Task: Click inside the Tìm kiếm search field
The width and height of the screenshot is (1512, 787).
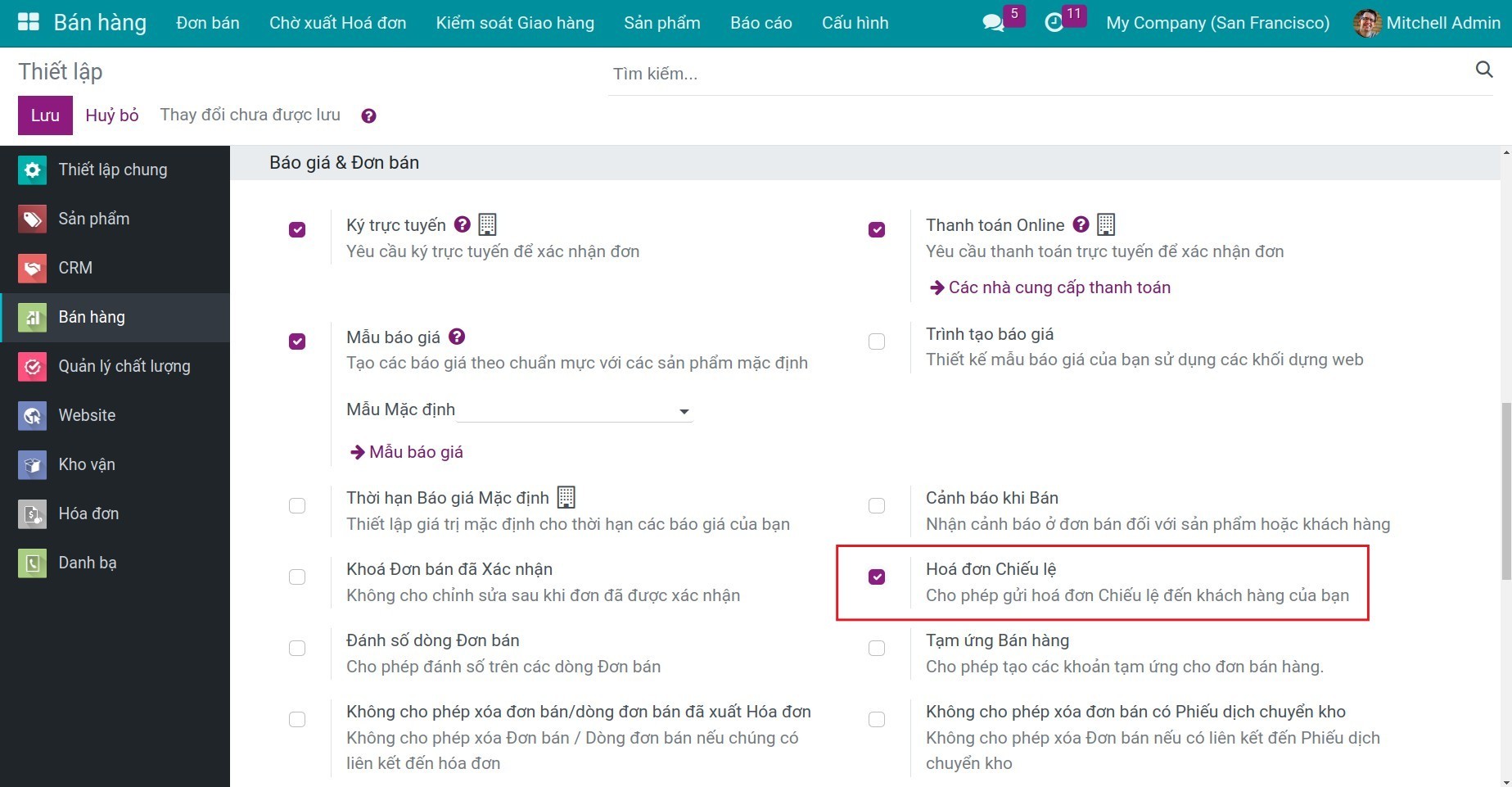Action: click(819, 74)
